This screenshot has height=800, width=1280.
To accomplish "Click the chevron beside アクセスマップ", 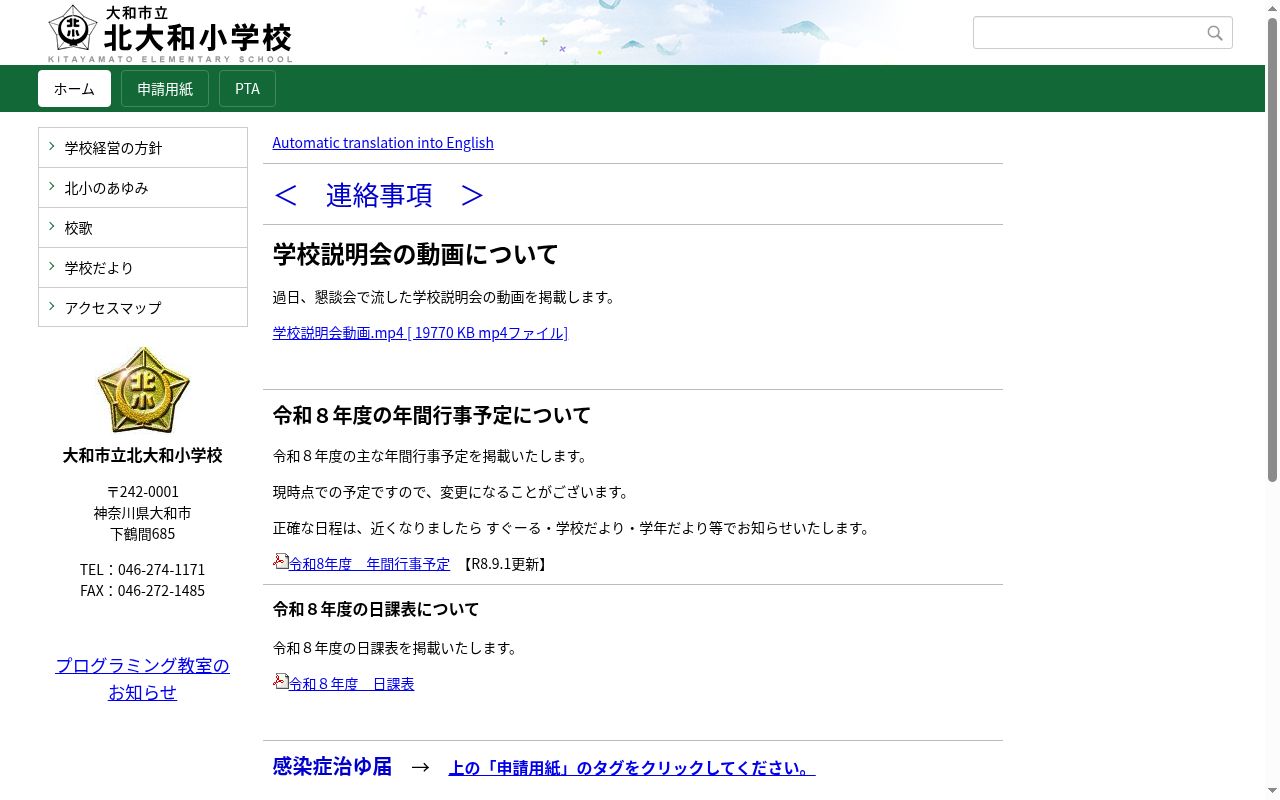I will click(52, 306).
